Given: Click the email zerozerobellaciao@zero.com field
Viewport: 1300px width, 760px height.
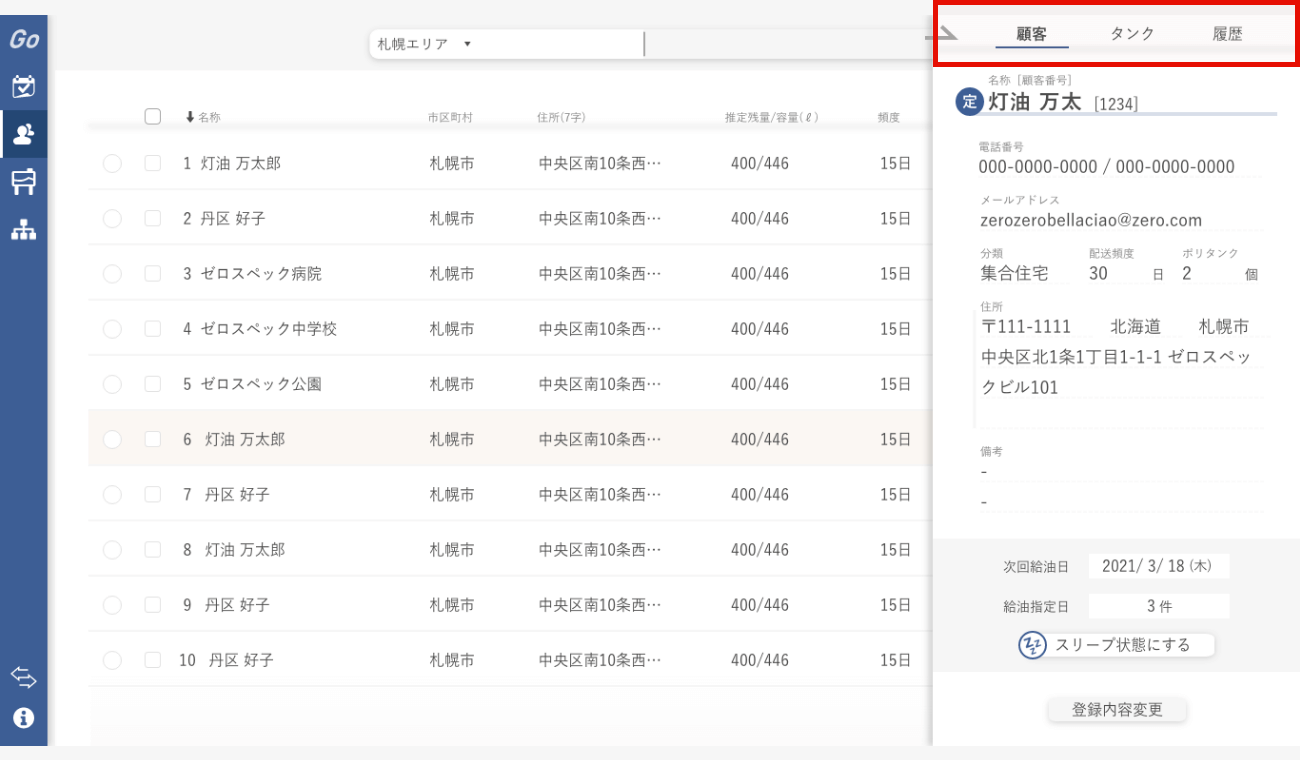Looking at the screenshot, I should click(x=1120, y=220).
